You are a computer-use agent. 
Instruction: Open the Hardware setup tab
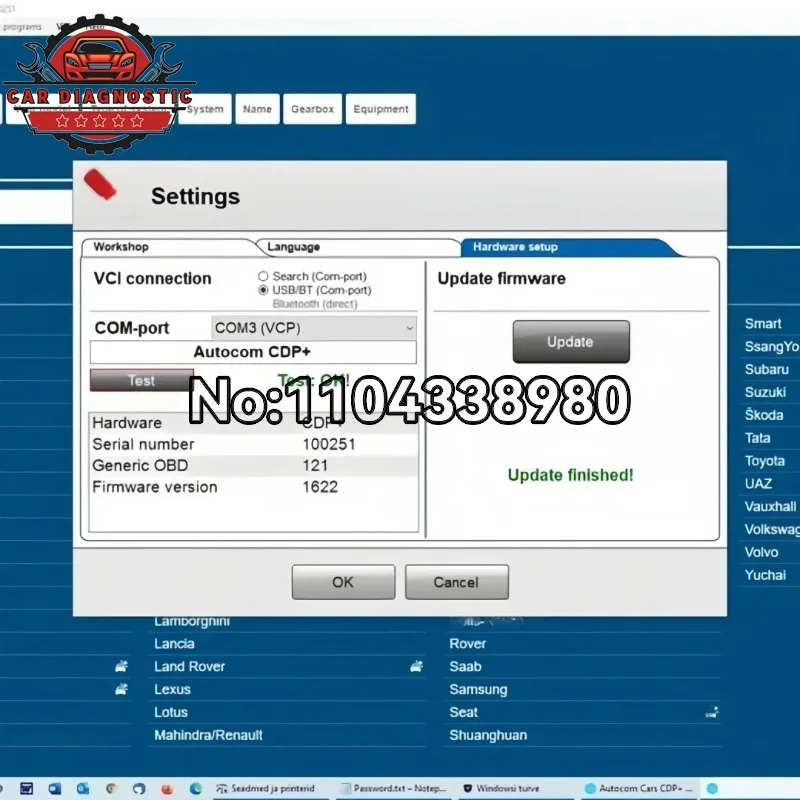515,247
